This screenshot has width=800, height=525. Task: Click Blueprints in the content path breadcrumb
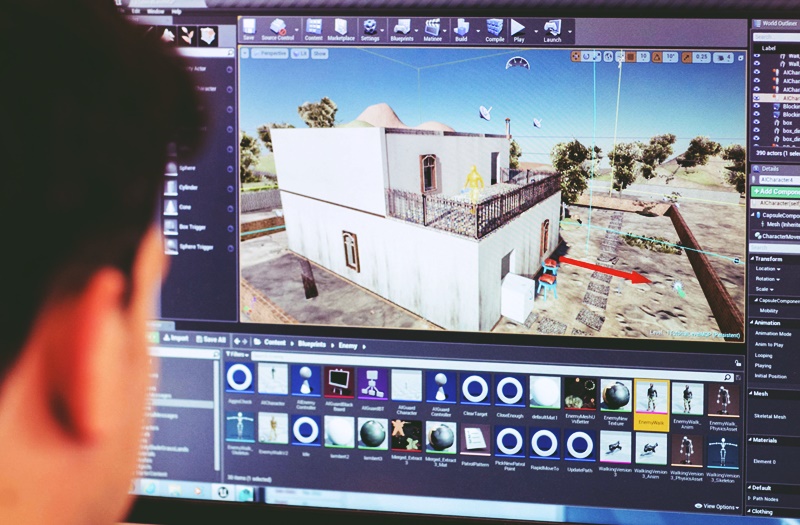[x=312, y=344]
